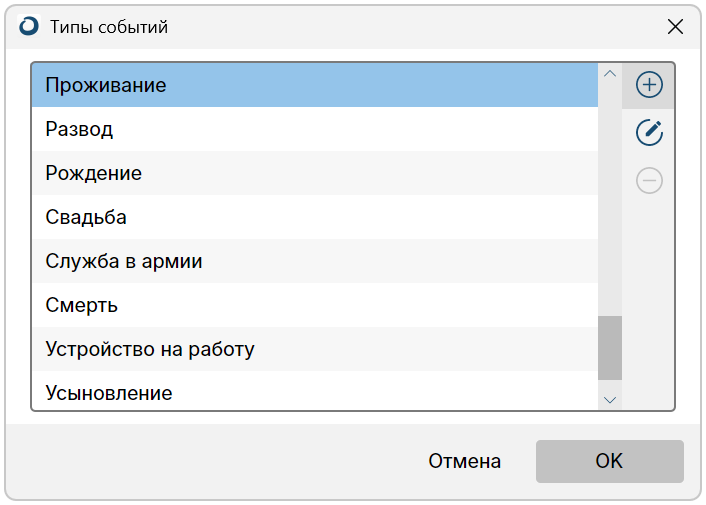Click the app logo in the title bar

(29, 27)
